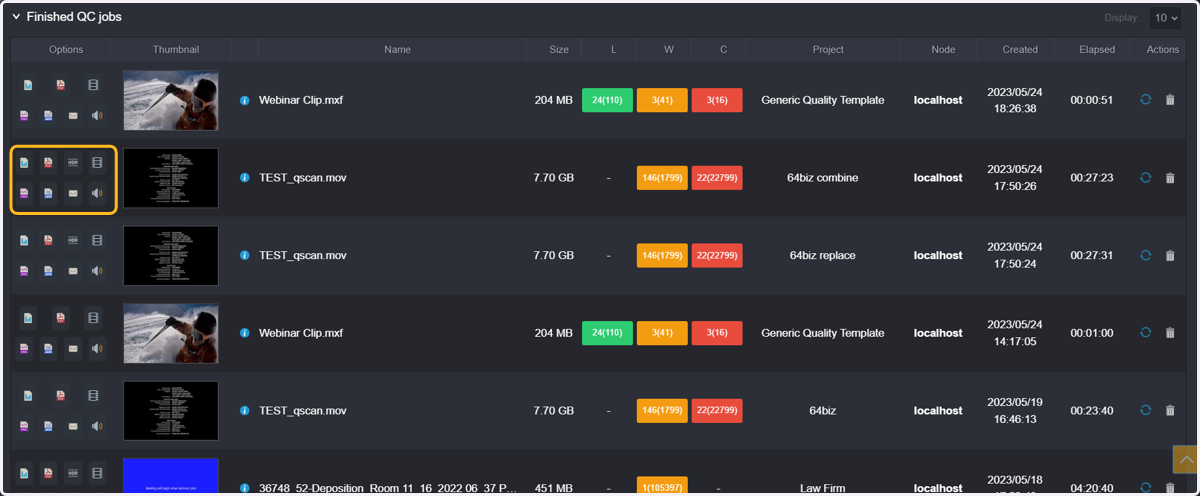This screenshot has height=496, width=1200.
Task: Open chart report icon for 64biz combine job
Action: coord(24,163)
